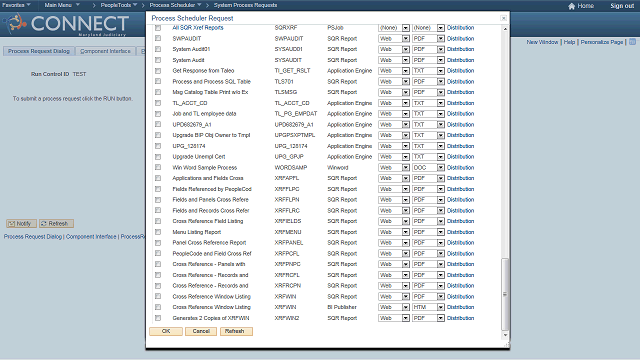Viewport: 640px width, 360px height.
Task: Tick the Menu Listing Report checkbox
Action: point(158,232)
